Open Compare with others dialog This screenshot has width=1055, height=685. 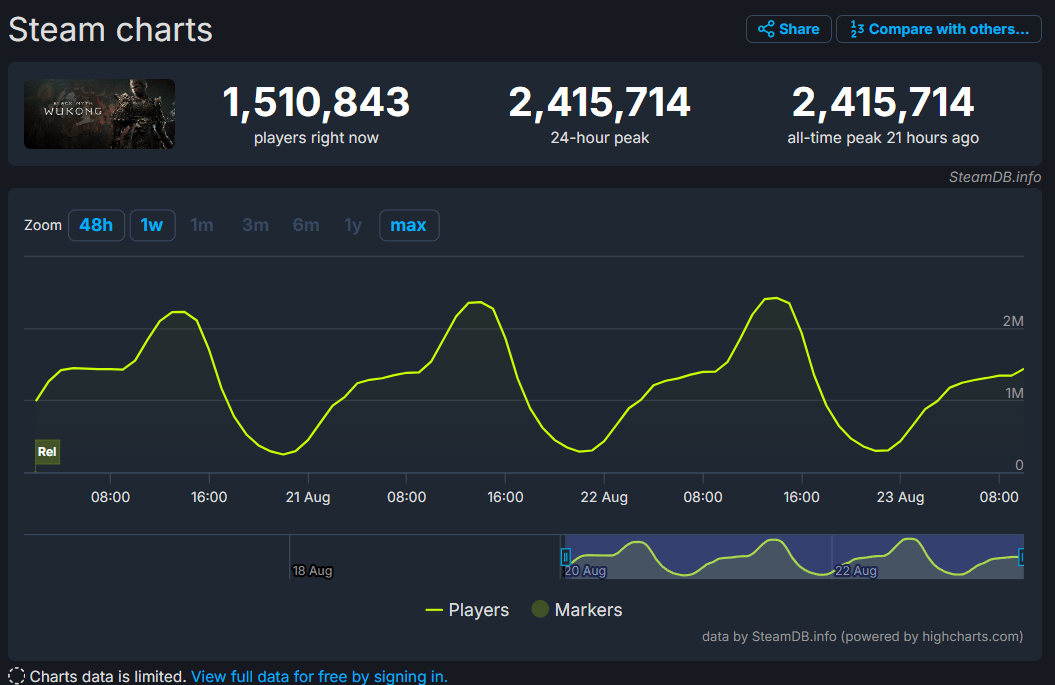click(939, 29)
